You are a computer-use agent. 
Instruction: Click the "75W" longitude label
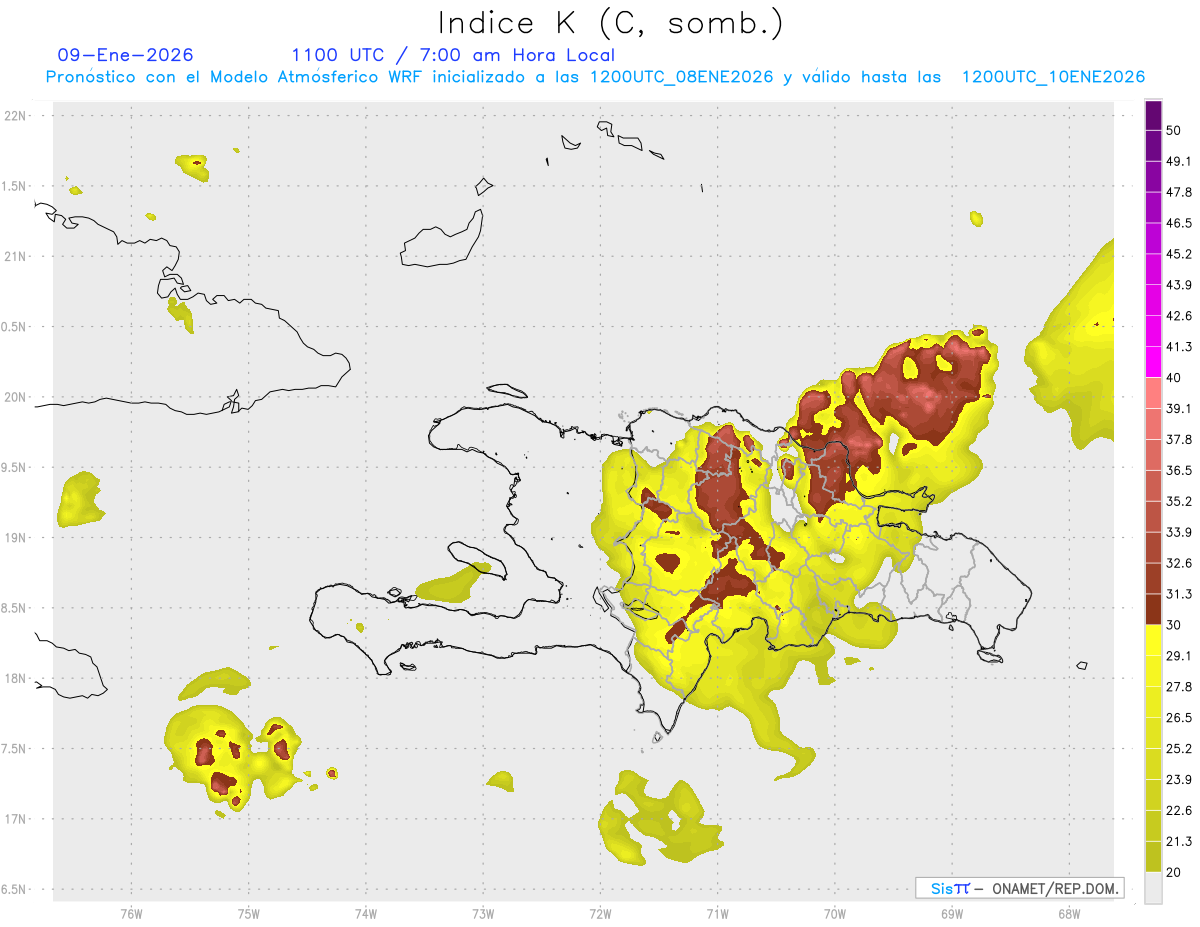248,913
